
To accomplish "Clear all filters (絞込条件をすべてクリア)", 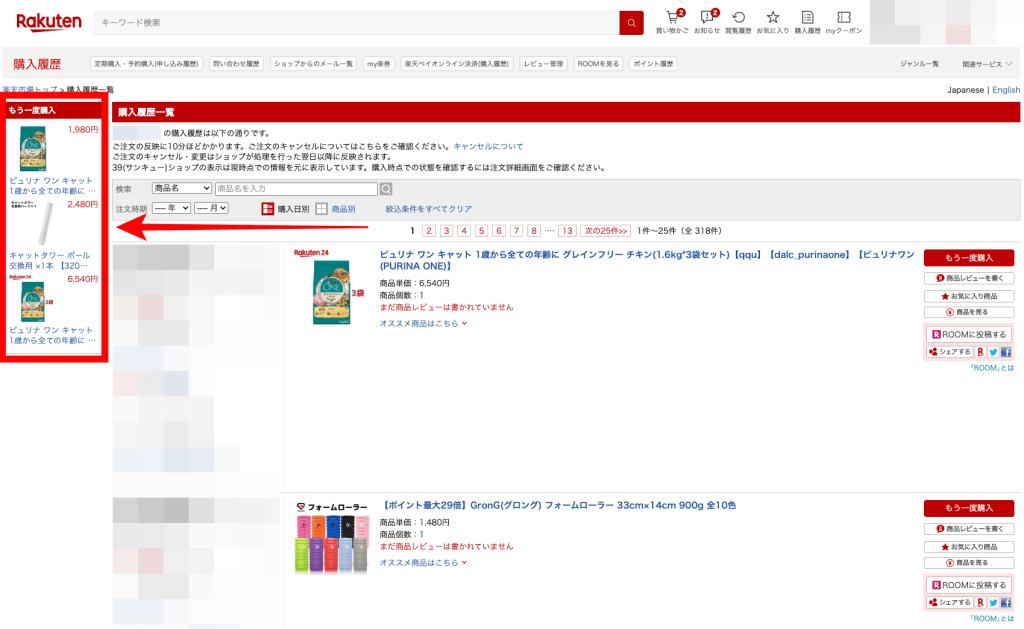I will [x=428, y=209].
